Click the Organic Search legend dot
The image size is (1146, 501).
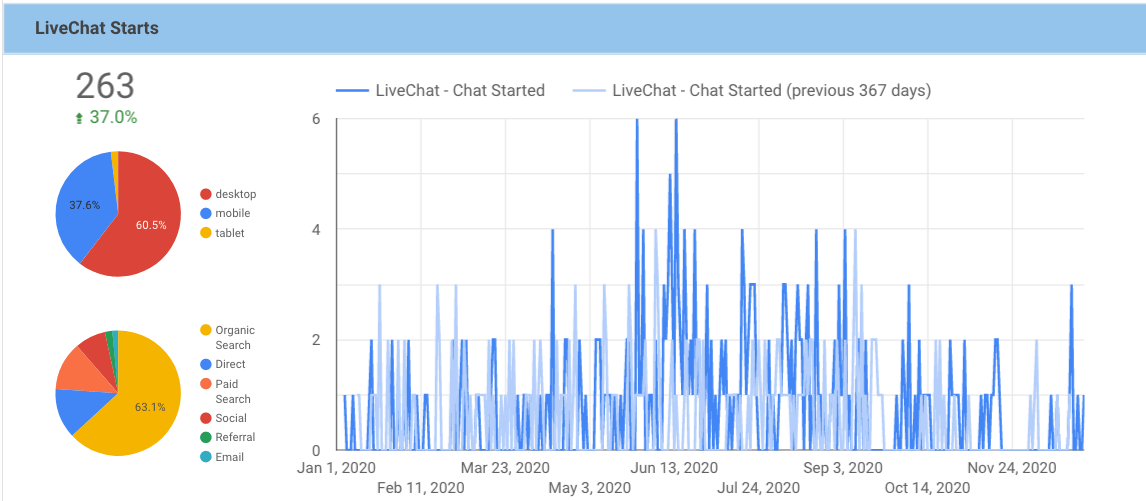(205, 331)
